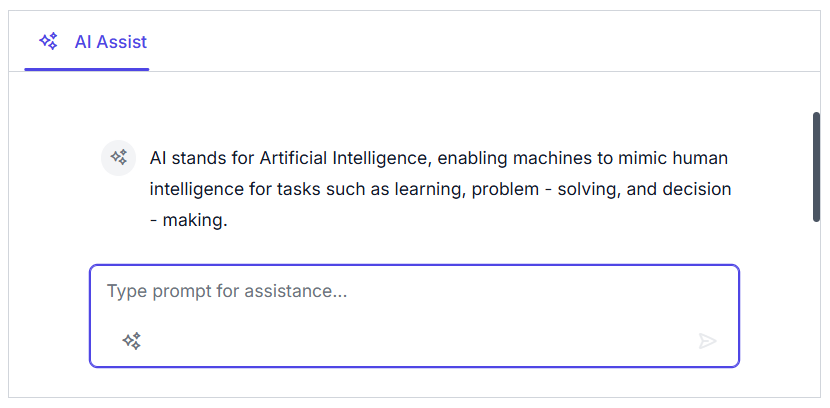Click the '- making.' last line of the response

189,220
